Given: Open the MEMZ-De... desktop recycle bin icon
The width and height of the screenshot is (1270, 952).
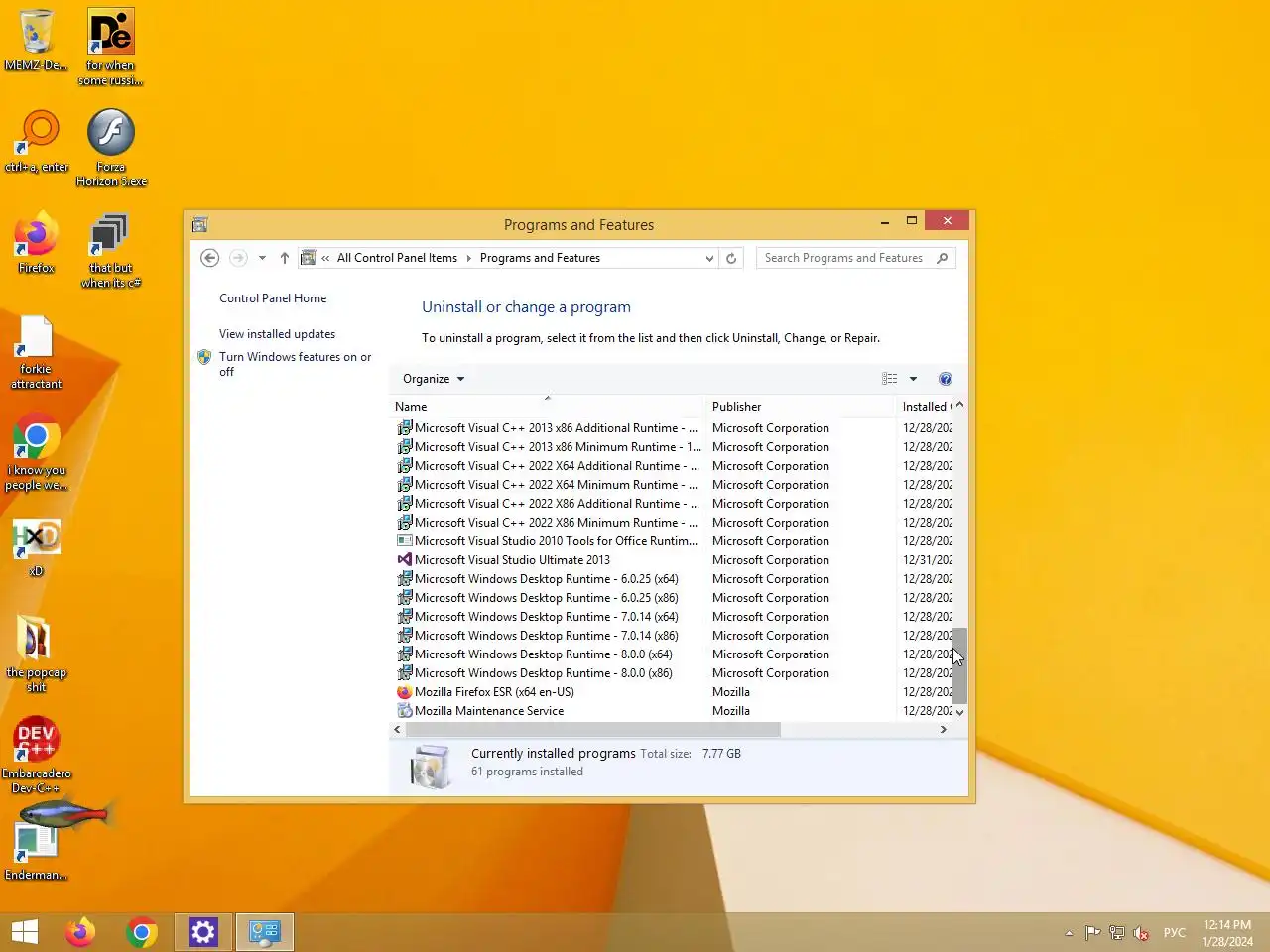Looking at the screenshot, I should pos(36,40).
